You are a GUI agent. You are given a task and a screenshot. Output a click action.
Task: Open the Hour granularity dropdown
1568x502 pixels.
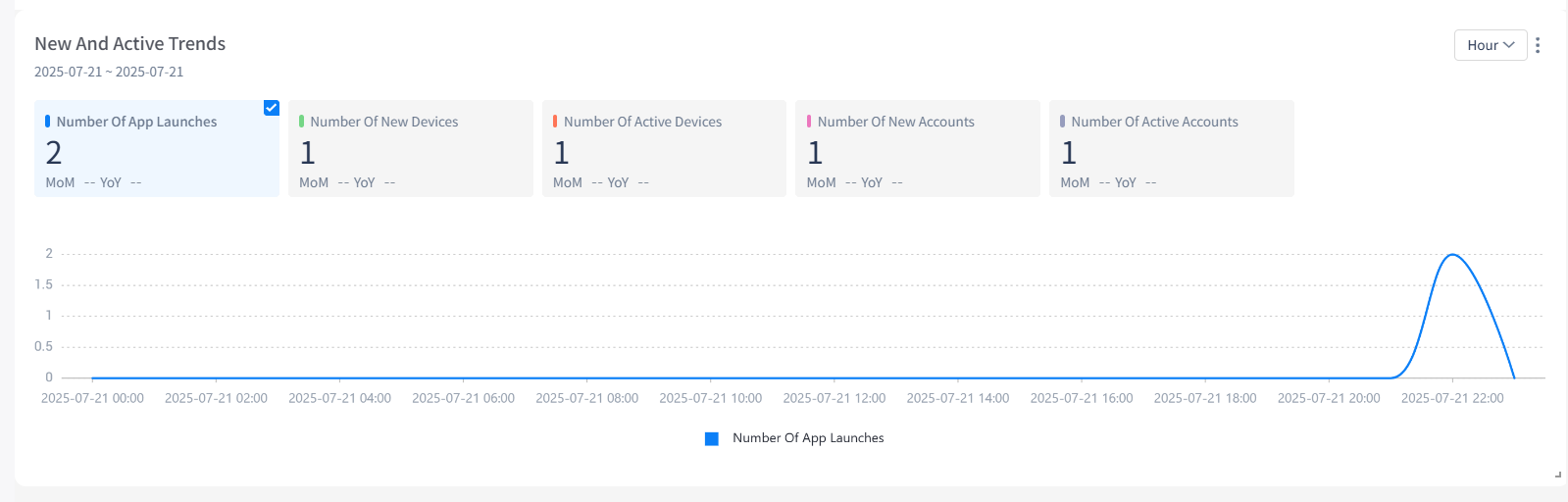(x=1490, y=45)
